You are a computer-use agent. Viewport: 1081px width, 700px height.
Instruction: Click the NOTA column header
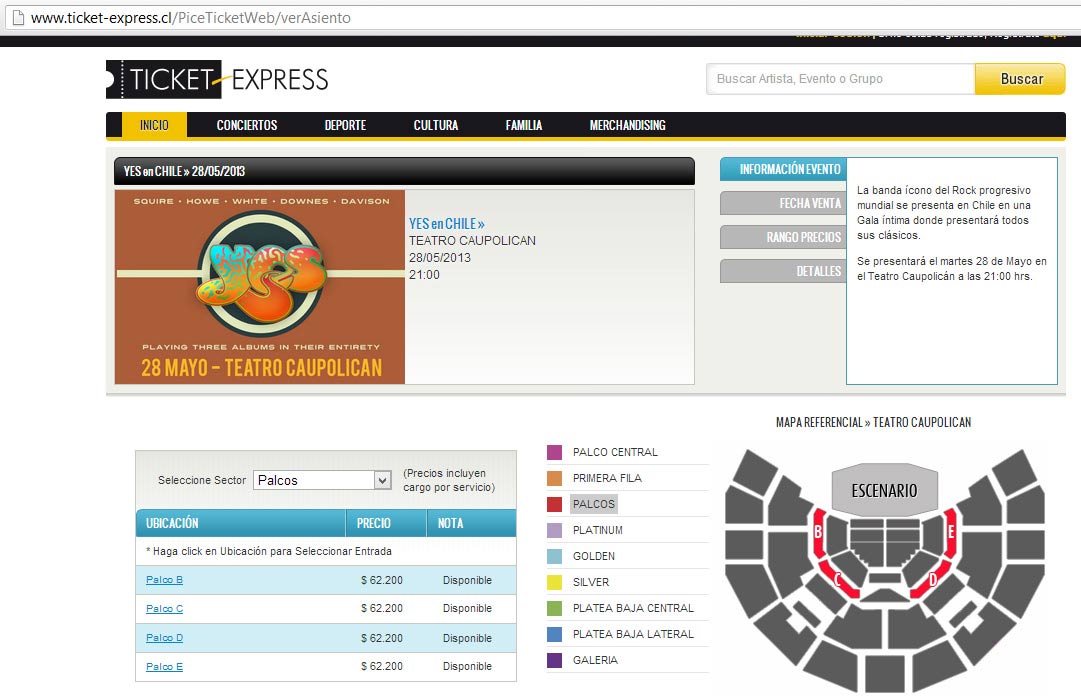click(472, 523)
